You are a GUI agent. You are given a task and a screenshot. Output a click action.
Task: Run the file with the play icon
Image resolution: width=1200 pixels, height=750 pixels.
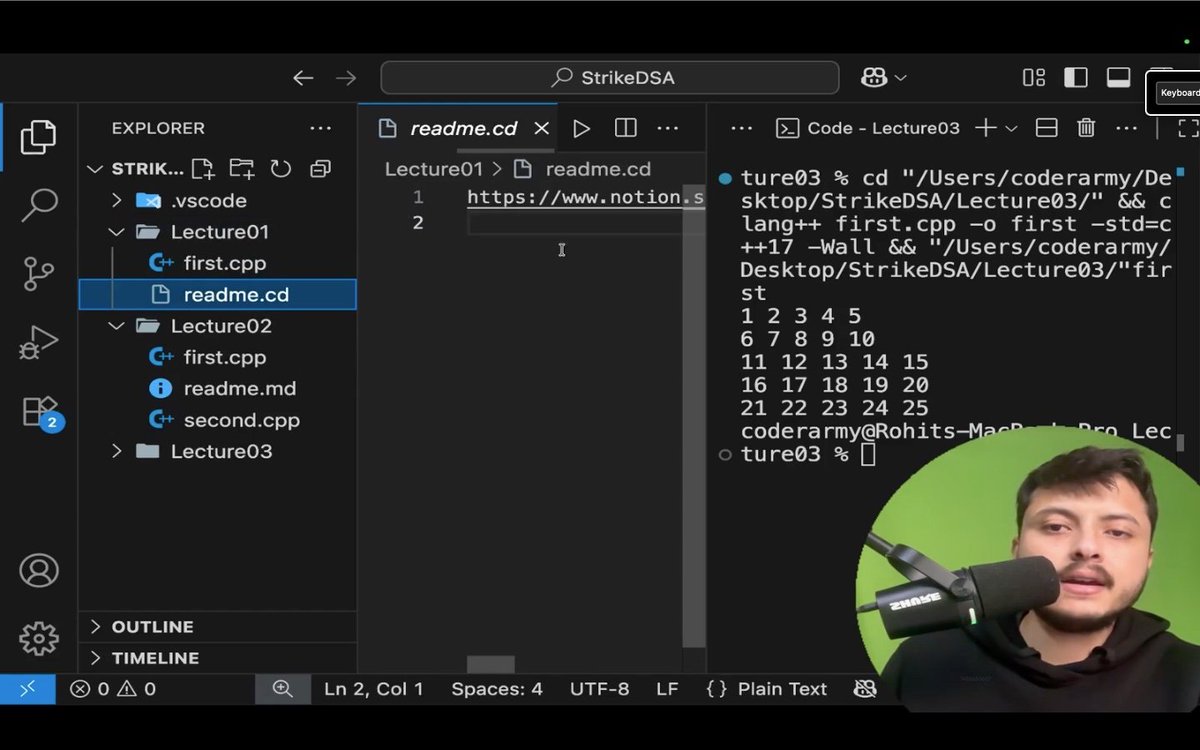[x=581, y=128]
